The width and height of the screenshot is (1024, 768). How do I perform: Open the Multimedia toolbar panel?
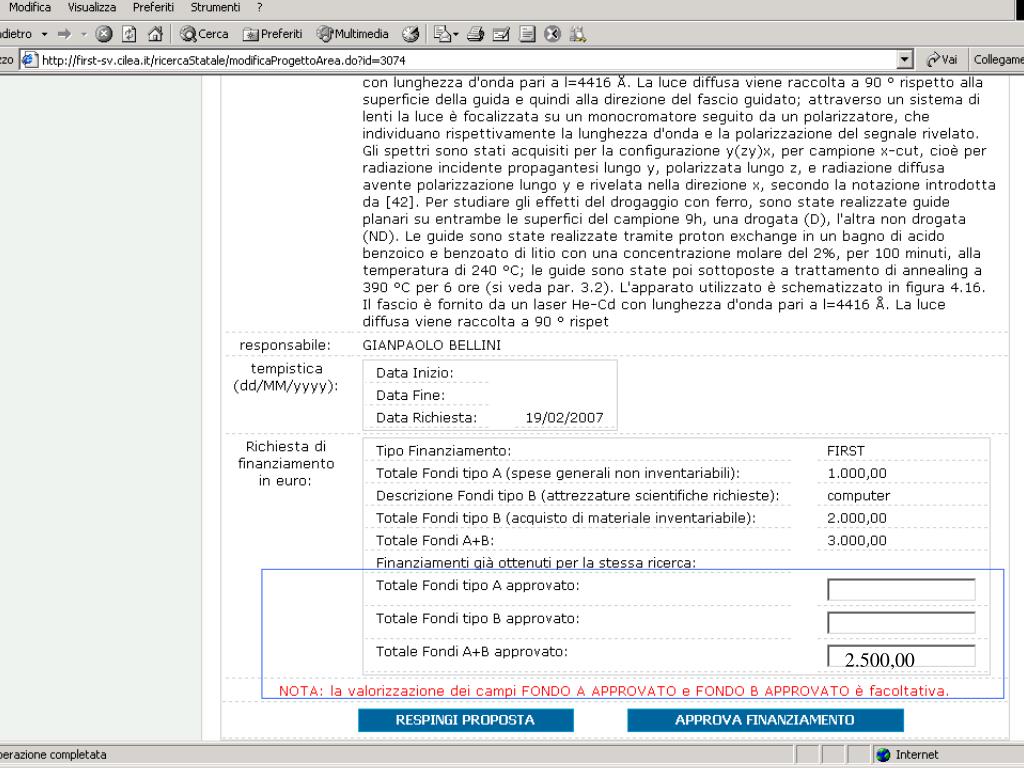pos(353,34)
